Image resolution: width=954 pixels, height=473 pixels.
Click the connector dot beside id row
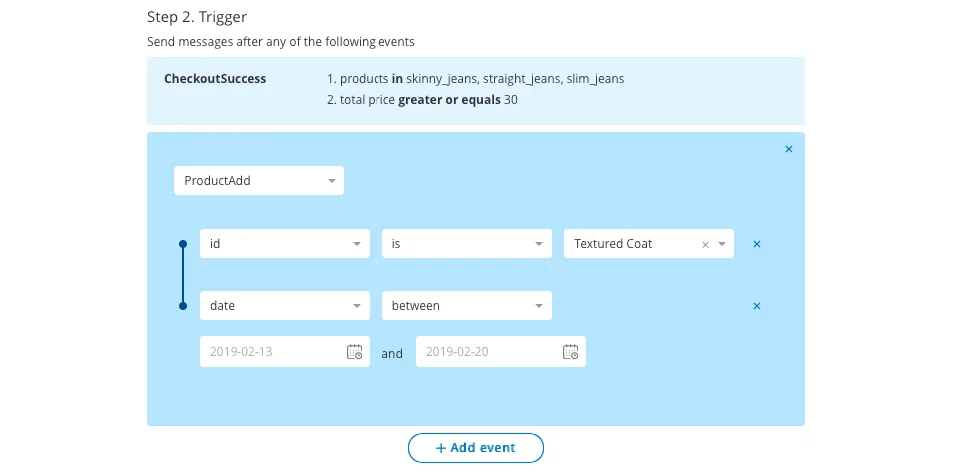[182, 244]
